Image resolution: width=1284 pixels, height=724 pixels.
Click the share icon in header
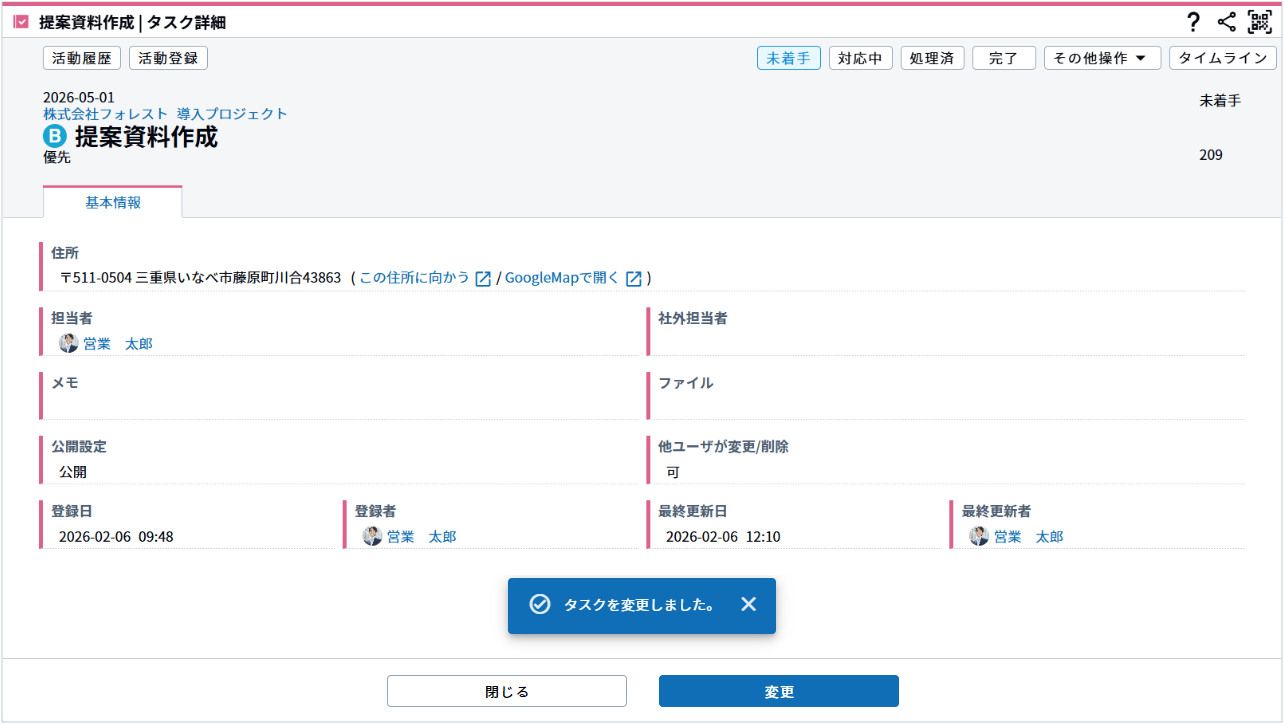(x=1227, y=22)
